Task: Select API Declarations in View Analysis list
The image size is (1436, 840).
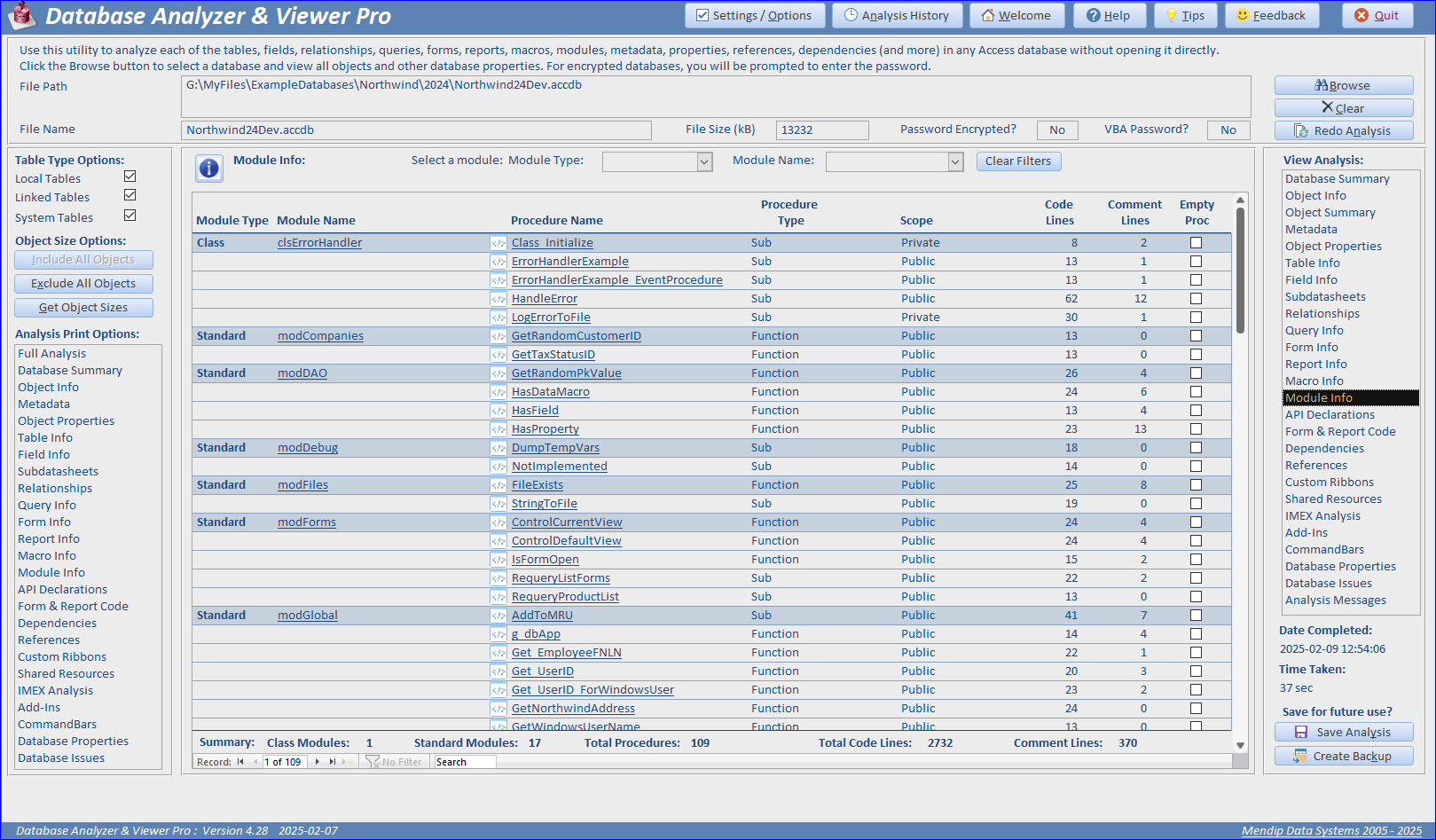Action: pyautogui.click(x=1330, y=415)
